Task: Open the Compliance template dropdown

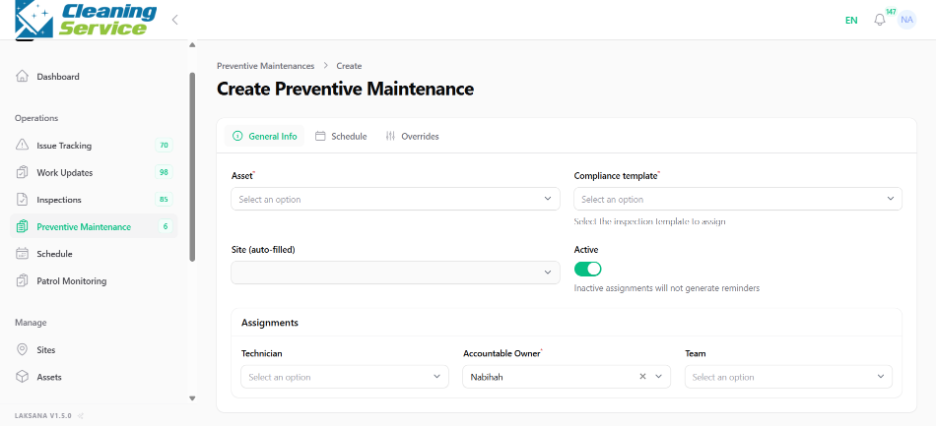Action: pos(738,199)
